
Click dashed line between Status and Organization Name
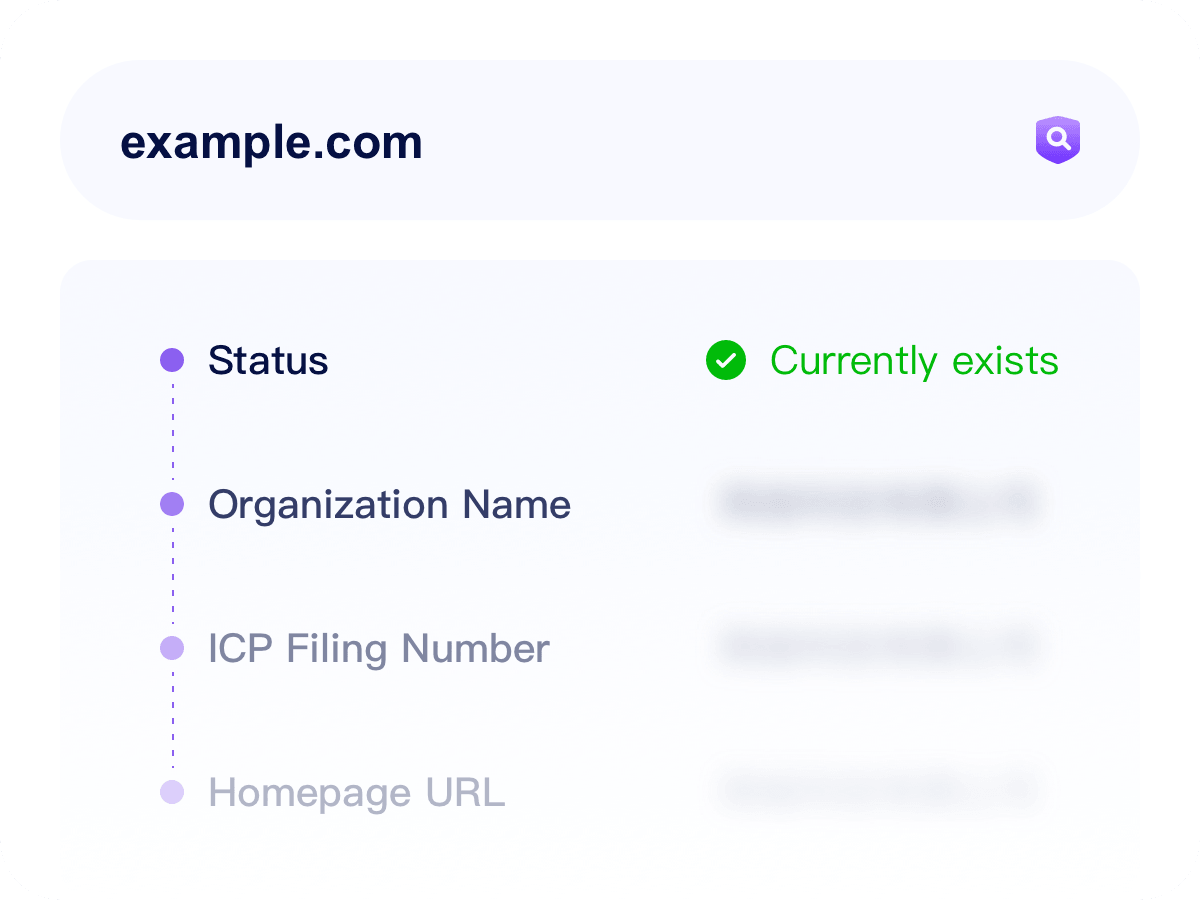[x=172, y=432]
